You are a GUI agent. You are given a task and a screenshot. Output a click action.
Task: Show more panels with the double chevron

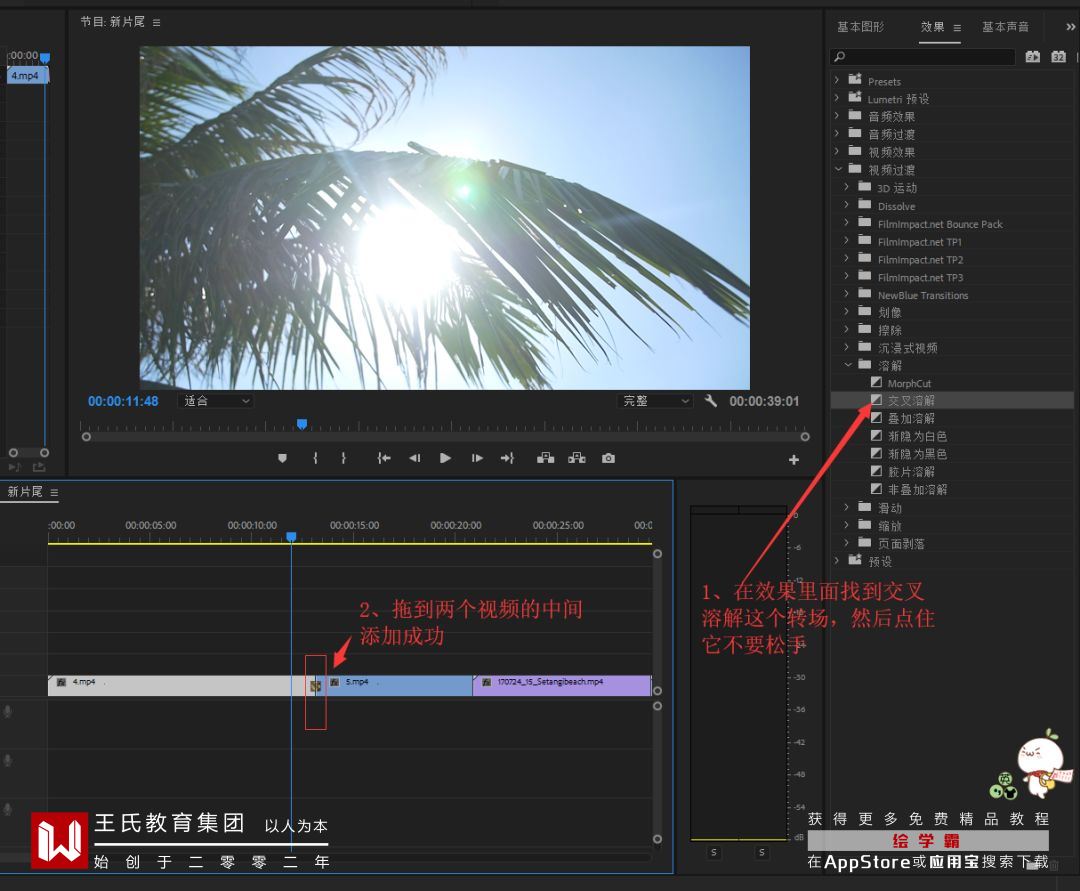point(1070,27)
